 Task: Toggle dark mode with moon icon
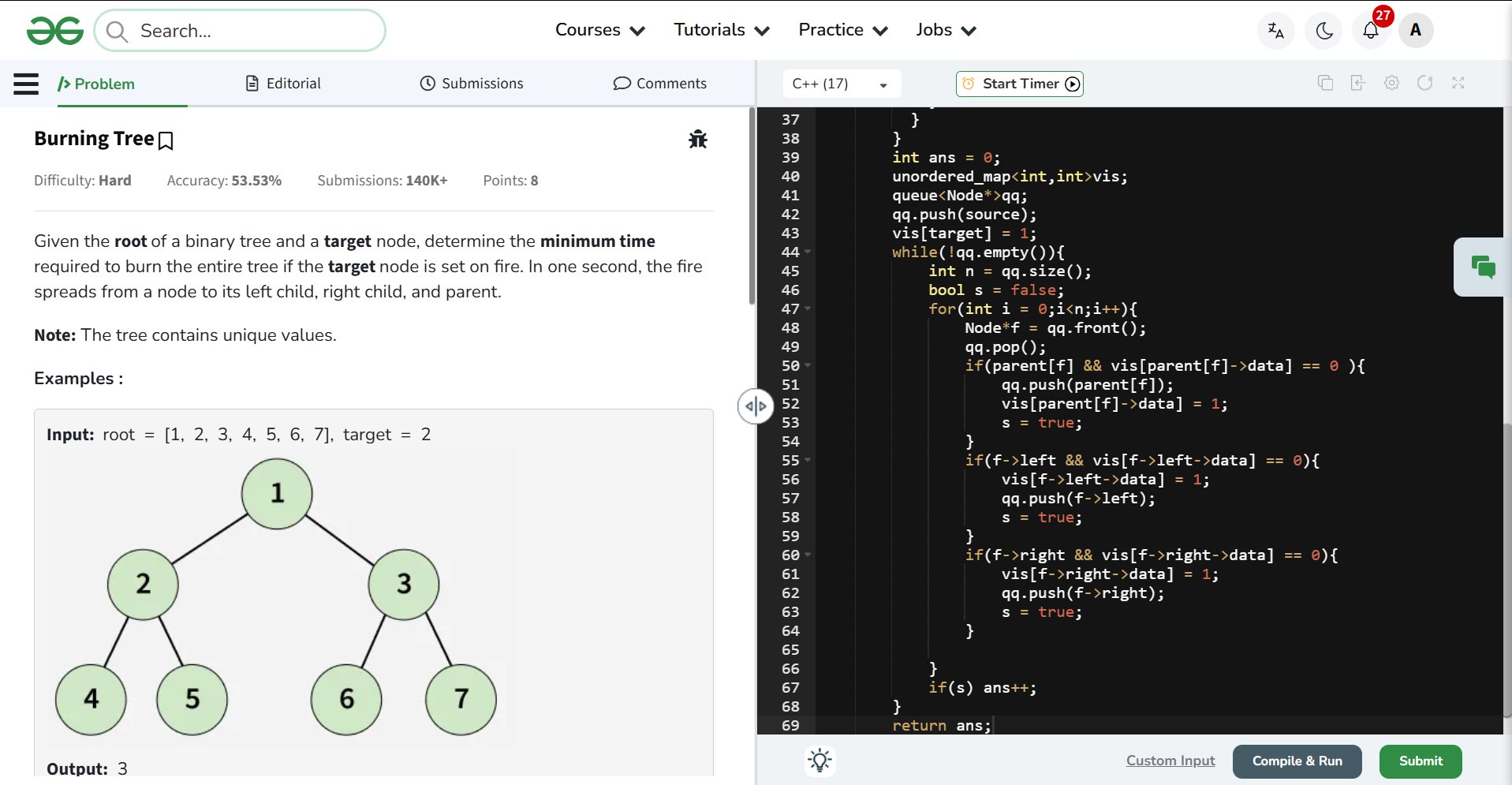coord(1323,31)
